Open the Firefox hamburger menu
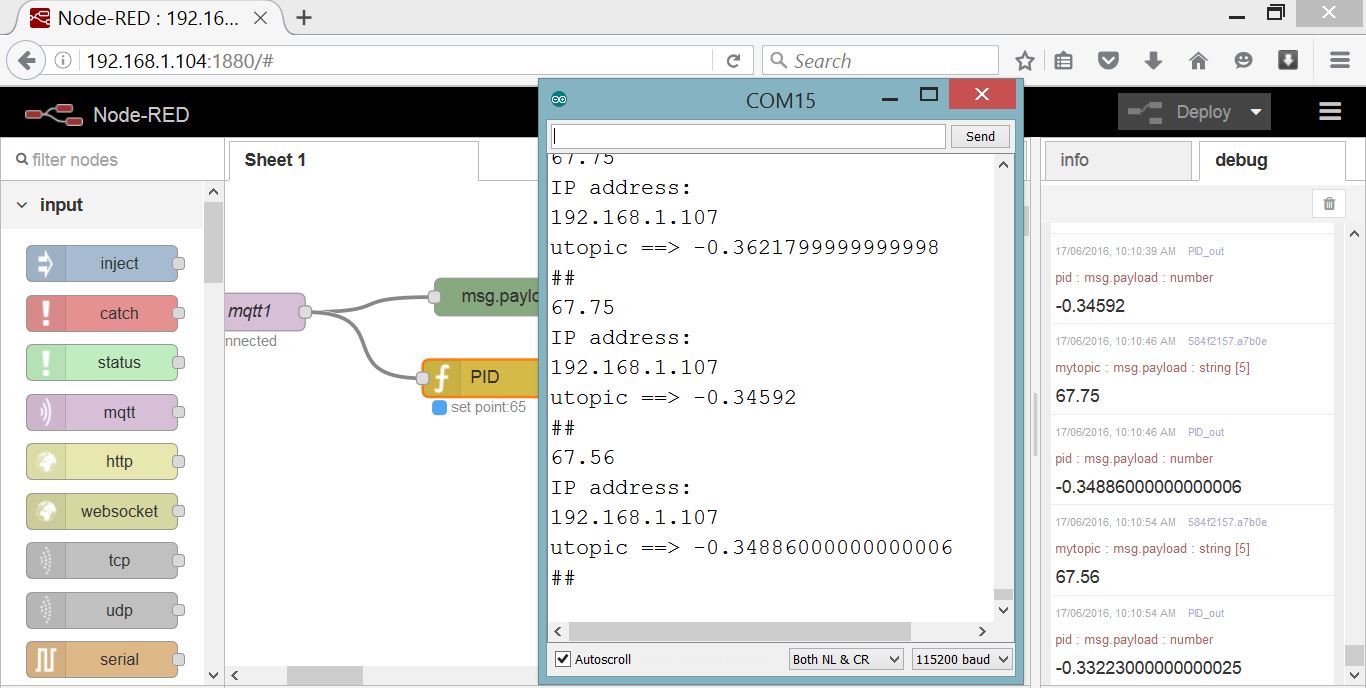This screenshot has width=1366, height=688. (x=1340, y=61)
